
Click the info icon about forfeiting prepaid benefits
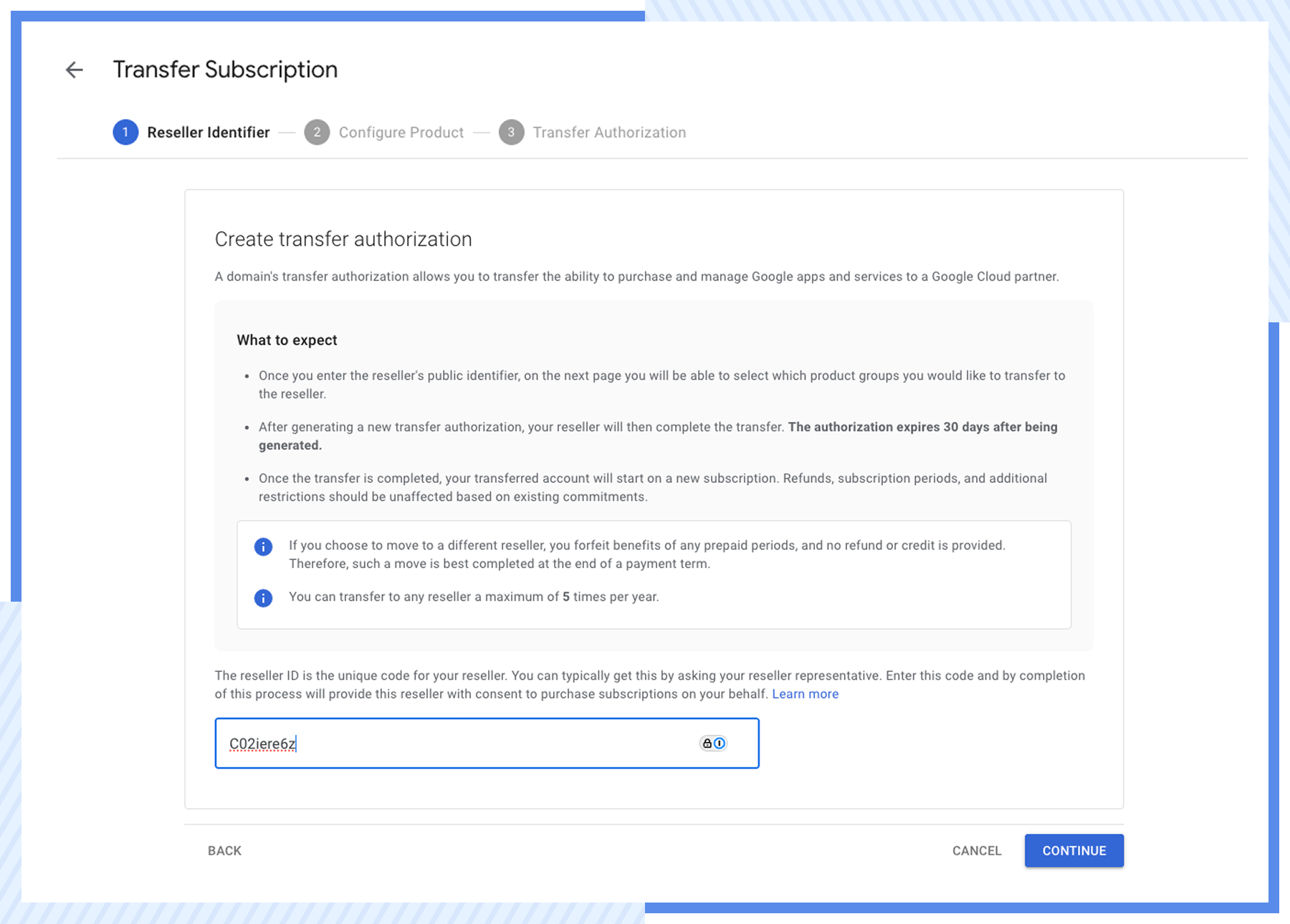coord(263,547)
